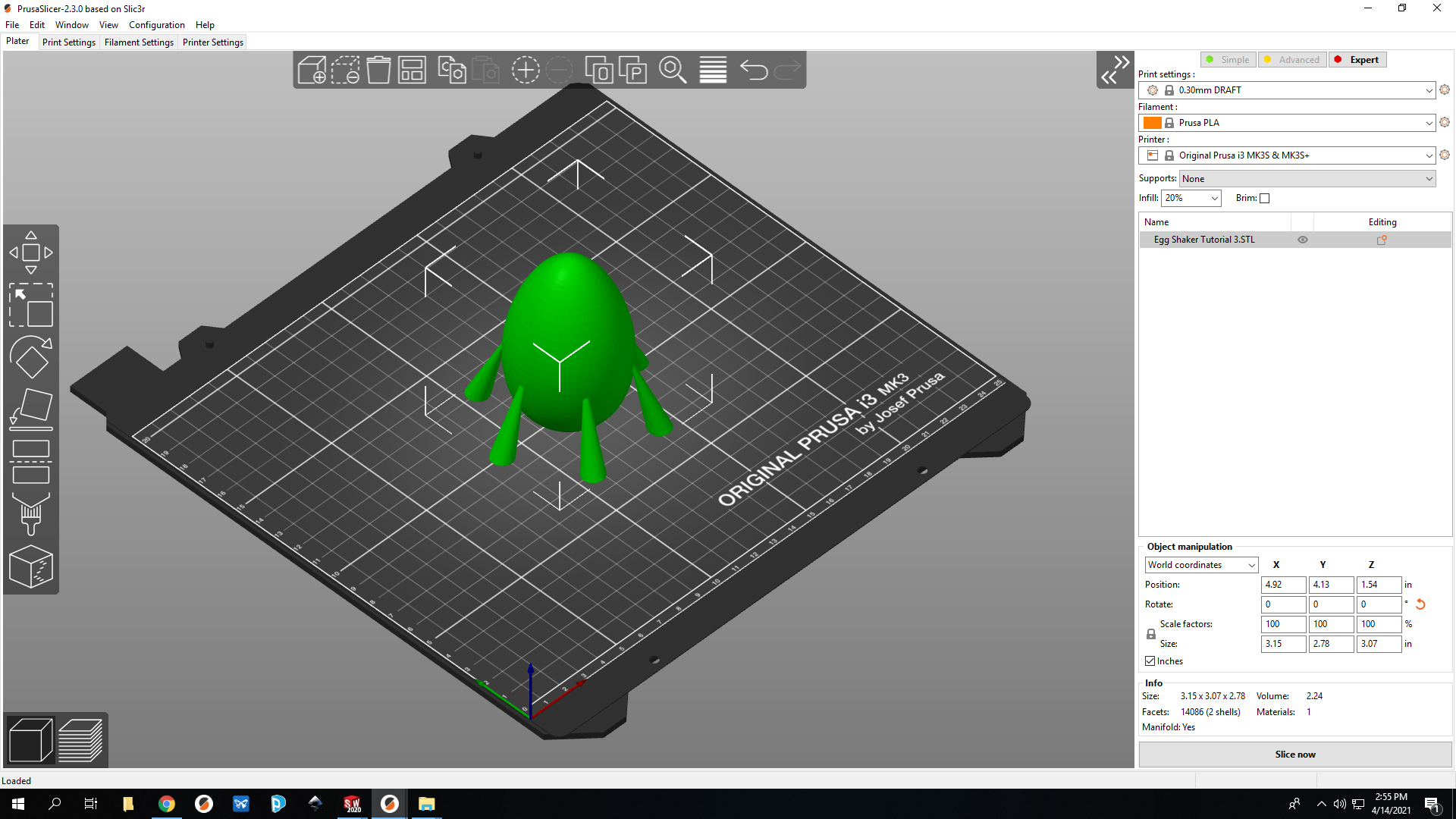Open File Explorer from the taskbar
Image resolution: width=1456 pixels, height=819 pixels.
tap(427, 804)
